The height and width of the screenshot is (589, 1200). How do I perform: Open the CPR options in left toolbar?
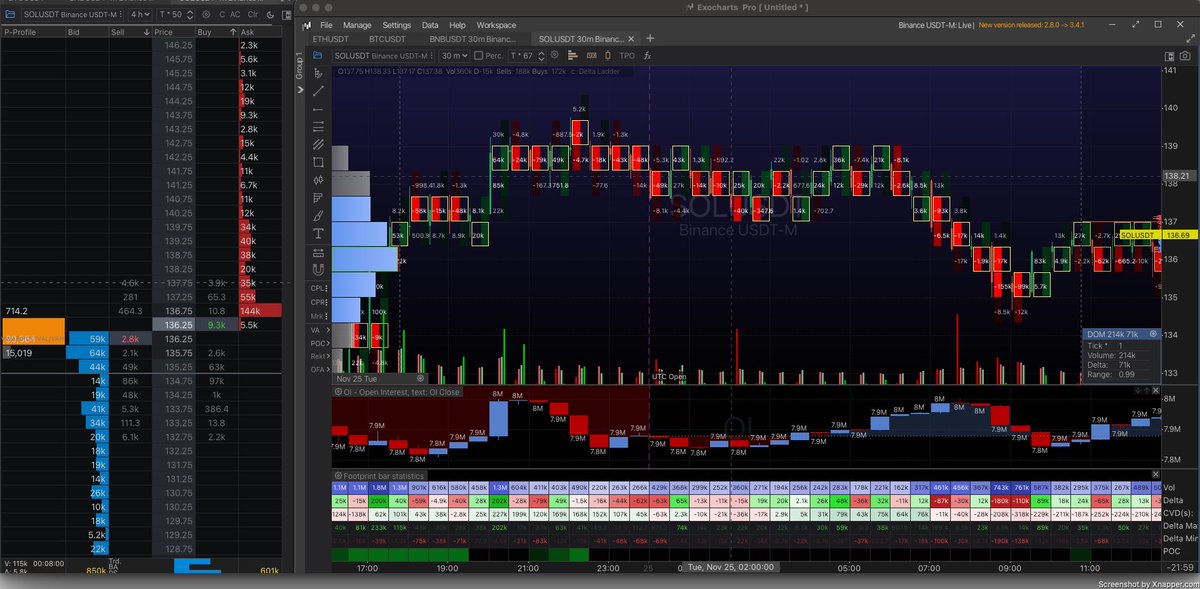[x=319, y=302]
